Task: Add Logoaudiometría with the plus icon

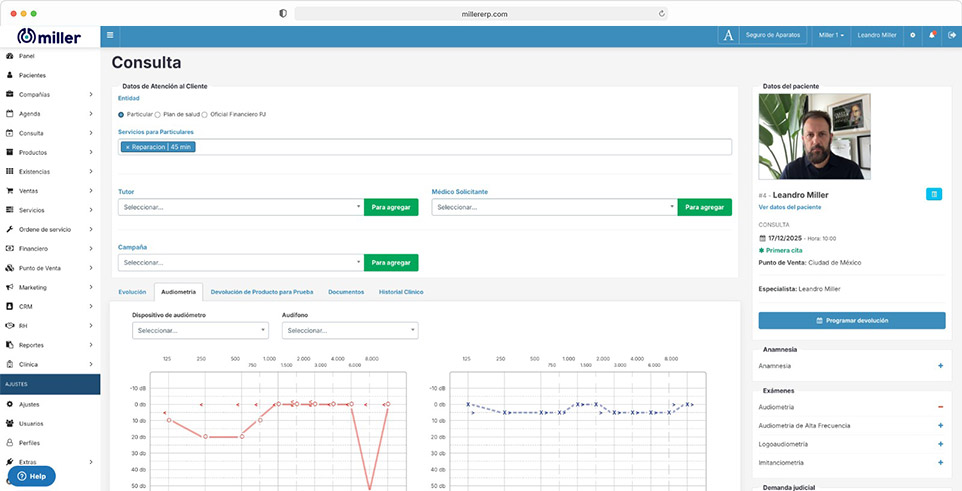Action: pos(941,444)
